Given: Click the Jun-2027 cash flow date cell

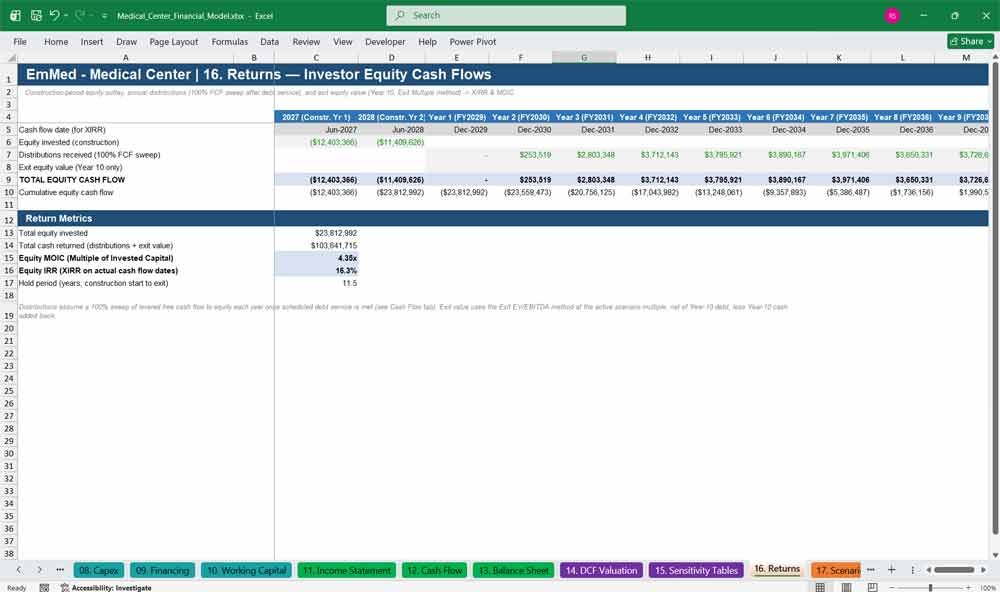Looking at the screenshot, I should [x=316, y=130].
